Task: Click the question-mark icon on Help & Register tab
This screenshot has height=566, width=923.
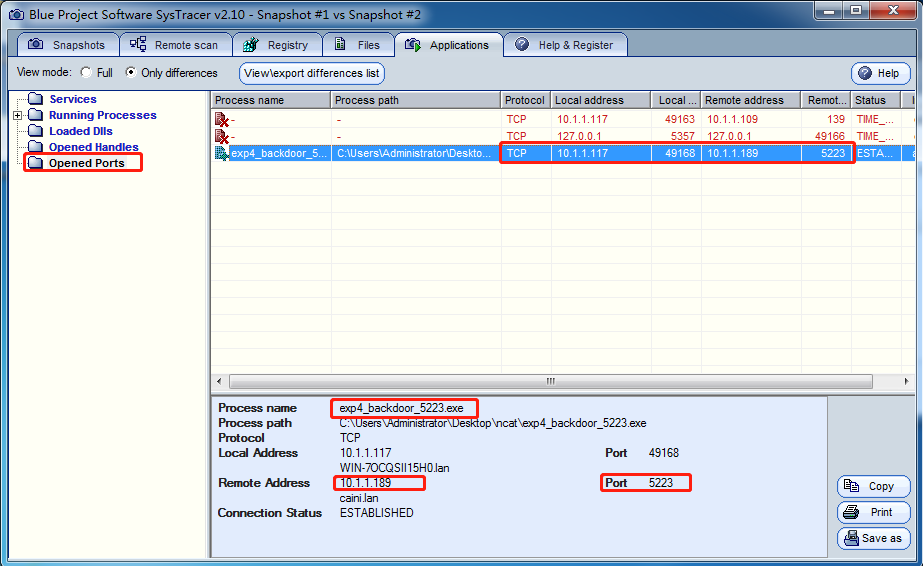Action: coord(522,44)
